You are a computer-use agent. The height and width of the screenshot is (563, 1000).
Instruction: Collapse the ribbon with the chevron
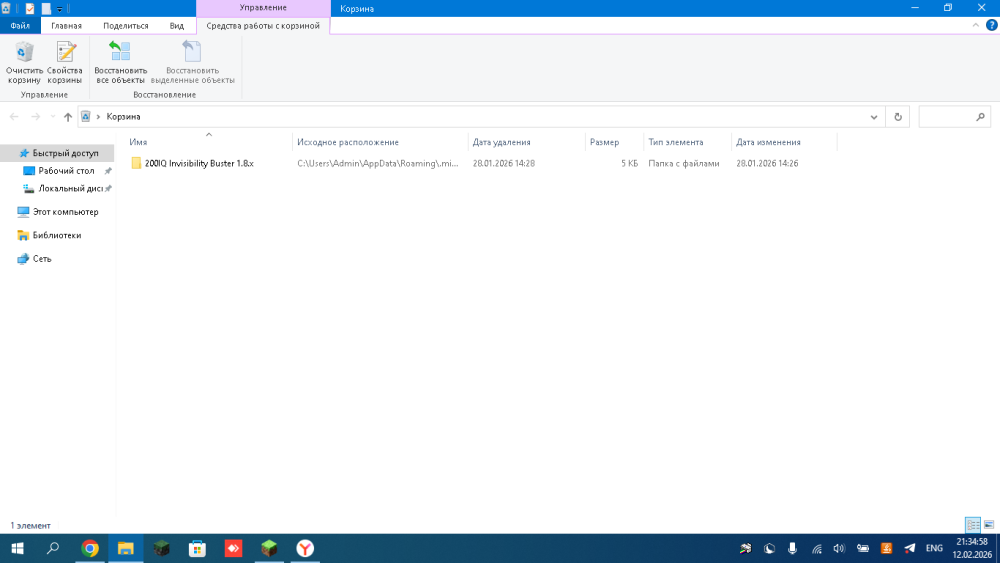(976, 26)
